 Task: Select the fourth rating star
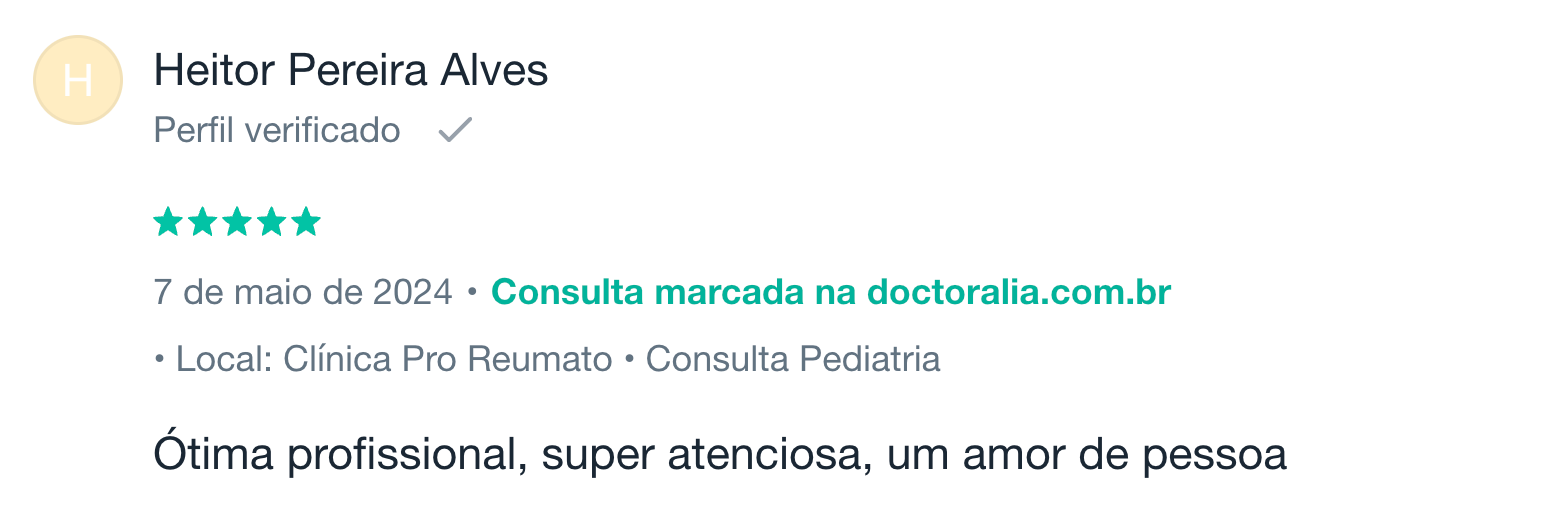[271, 222]
